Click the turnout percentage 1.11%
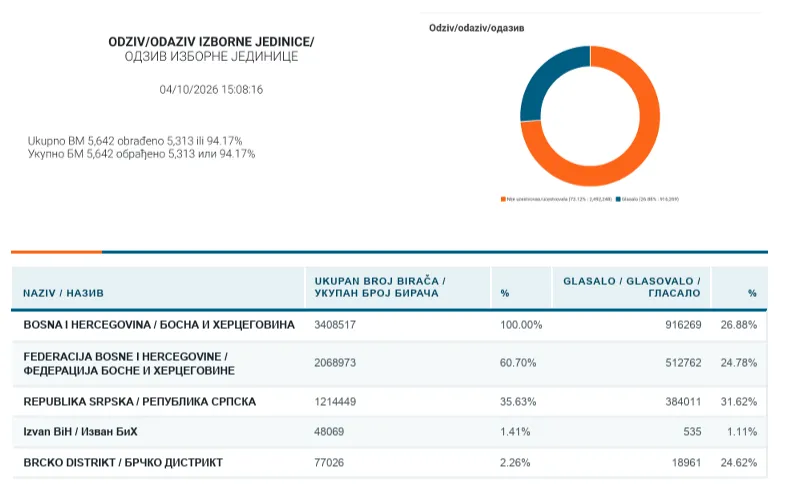Viewport: 792px width, 492px height. click(741, 432)
